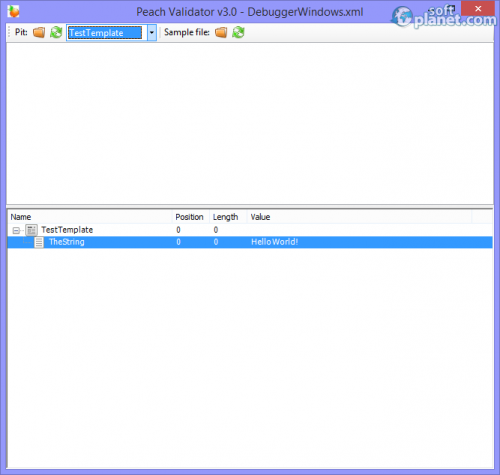Image resolution: width=500 pixels, height=475 pixels.
Task: Click the HelloWorld! value cell
Action: (275, 242)
